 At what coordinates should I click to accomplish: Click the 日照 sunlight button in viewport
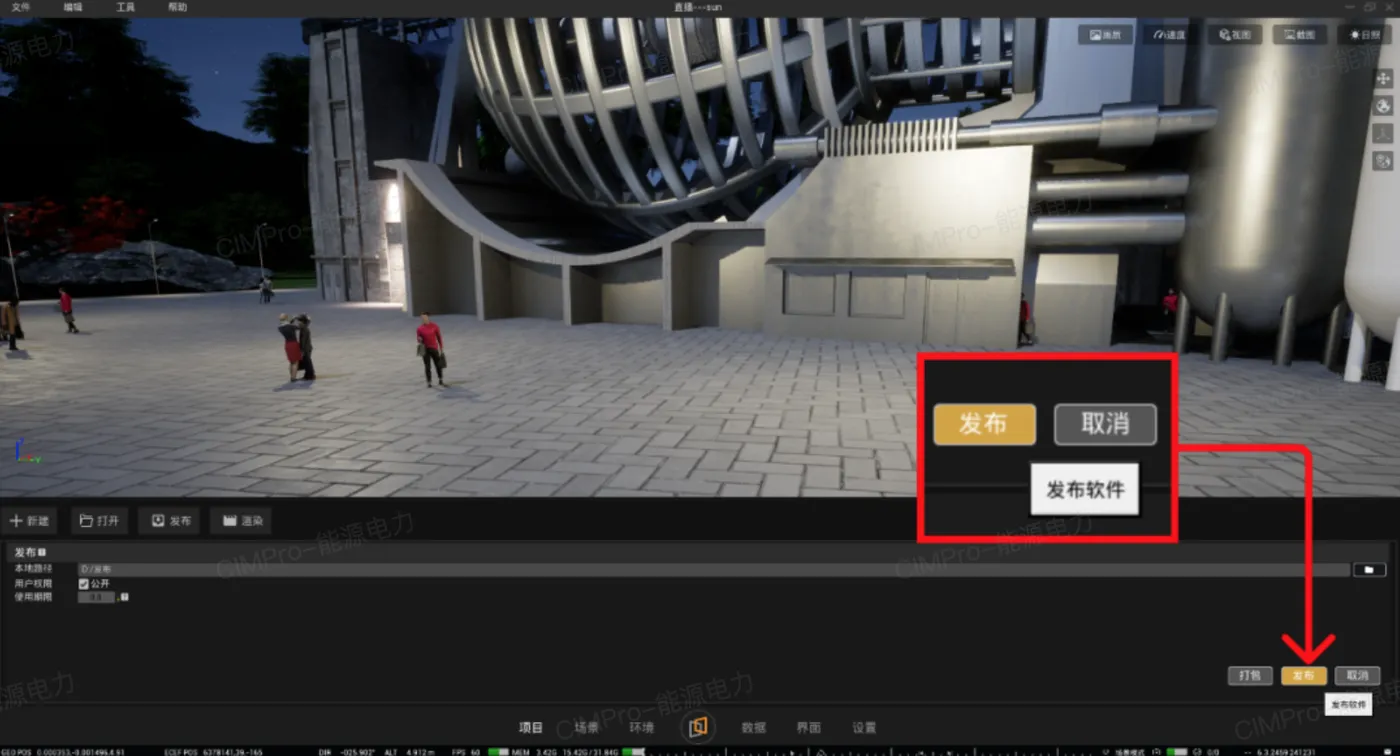tap(1363, 34)
